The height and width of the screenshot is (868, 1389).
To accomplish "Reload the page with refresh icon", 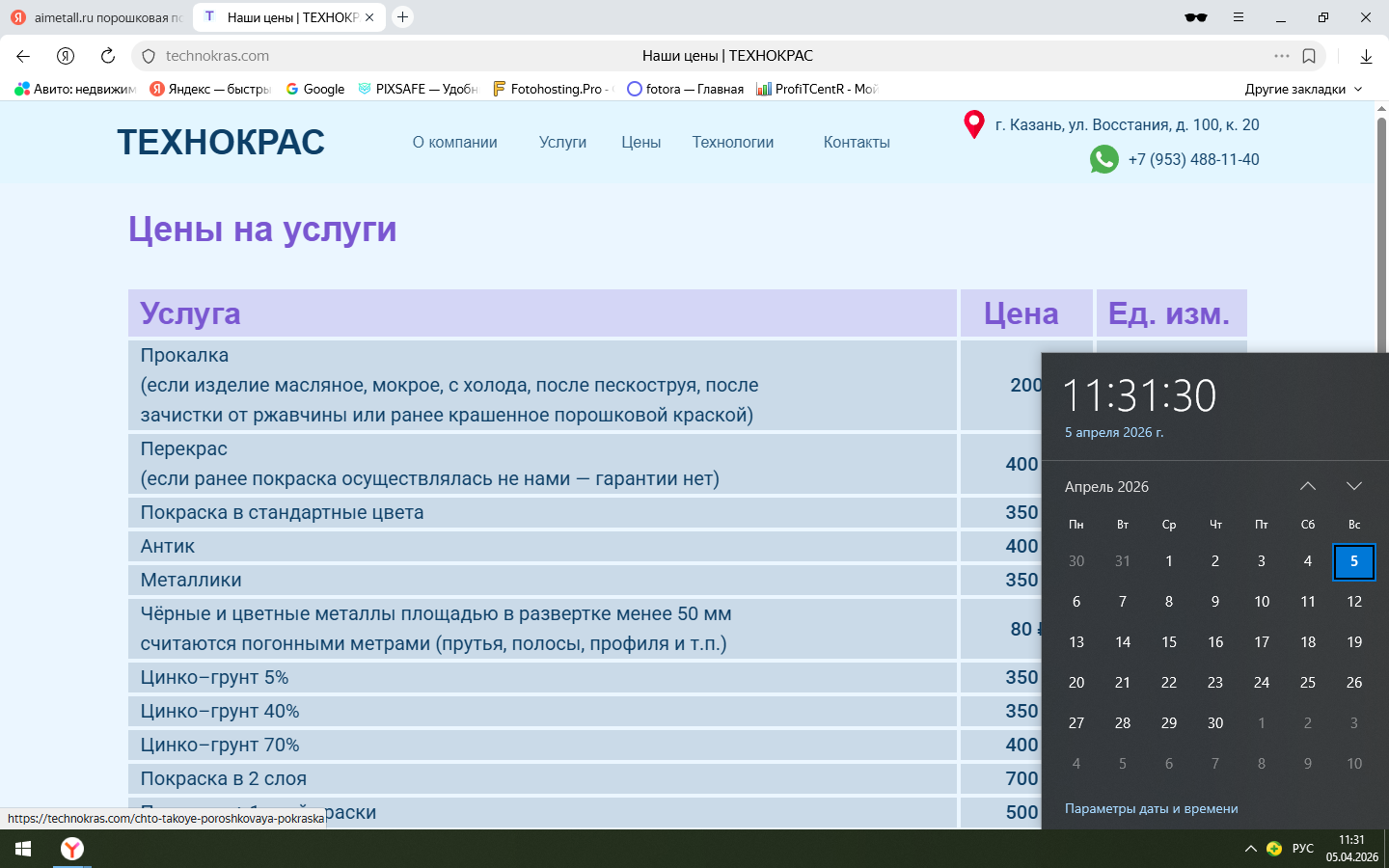I will [x=108, y=56].
